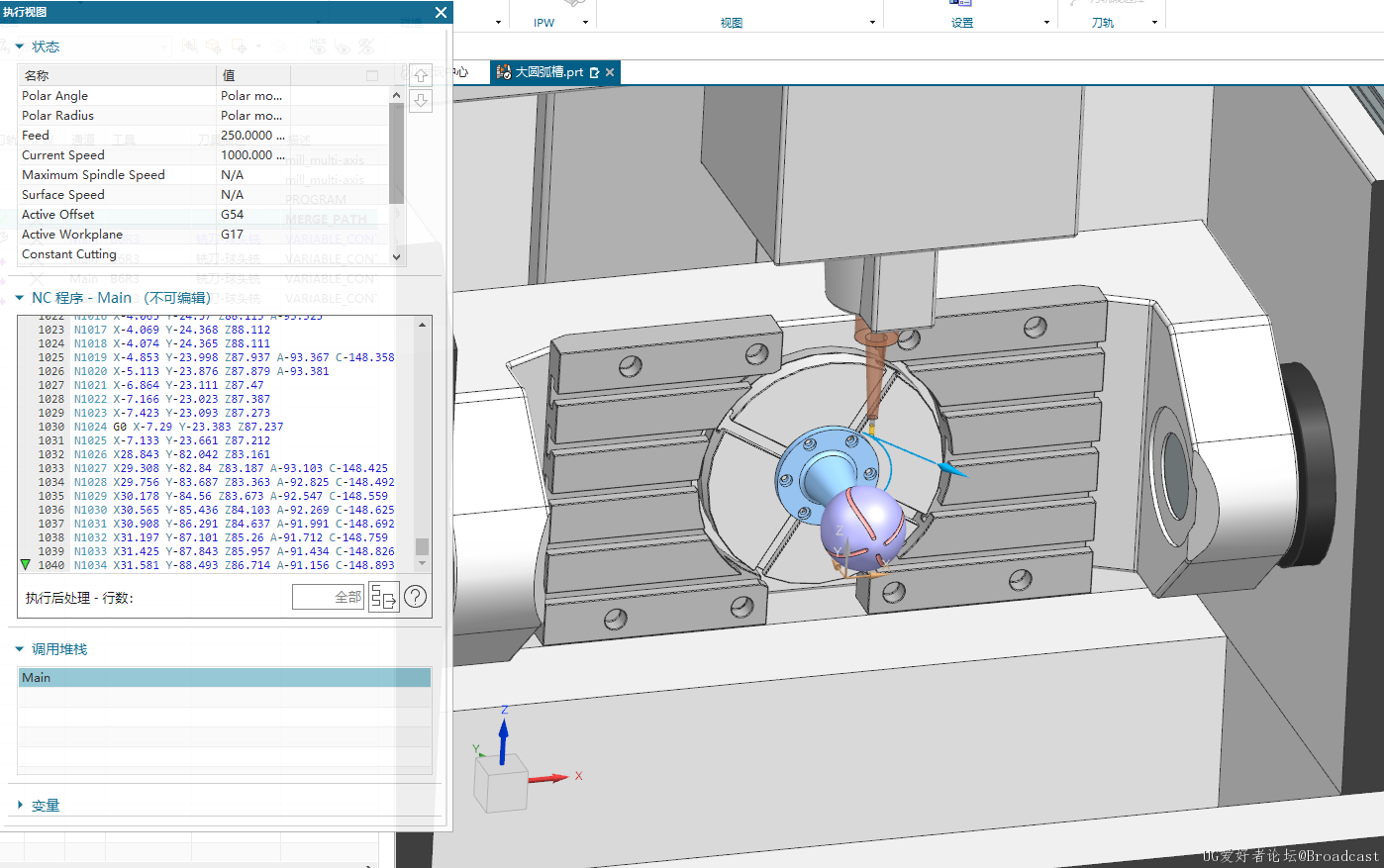Click the purple sphere workpiece in viewport
1384x868 pixels.
point(862,529)
